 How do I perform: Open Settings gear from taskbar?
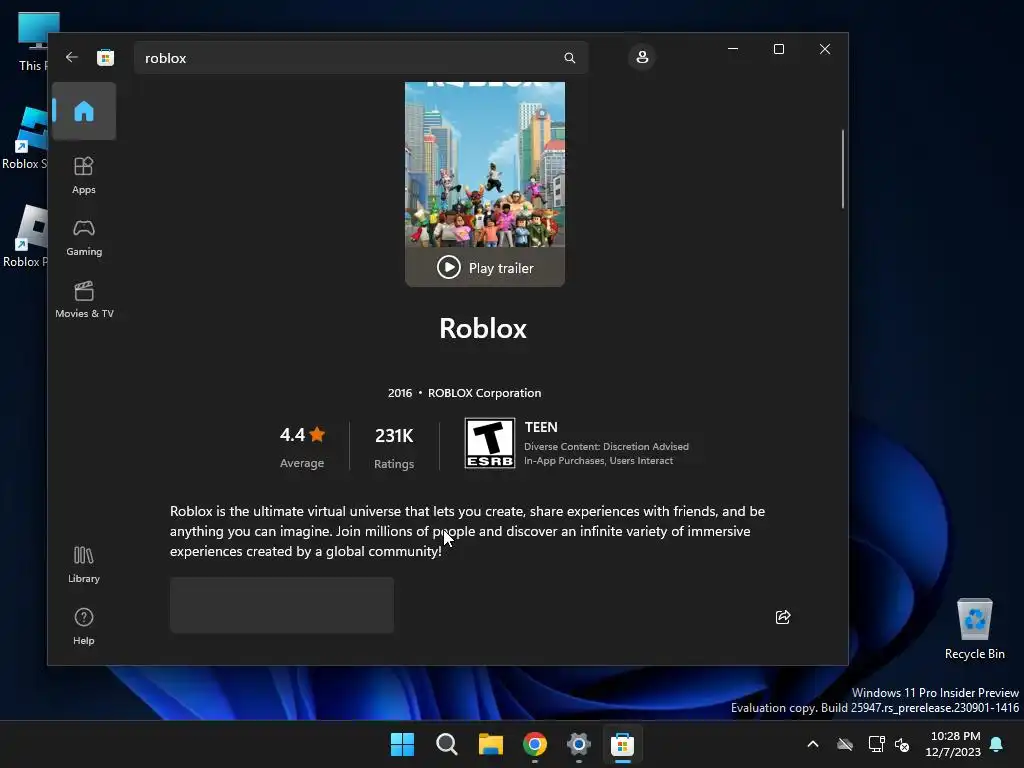[x=579, y=744]
